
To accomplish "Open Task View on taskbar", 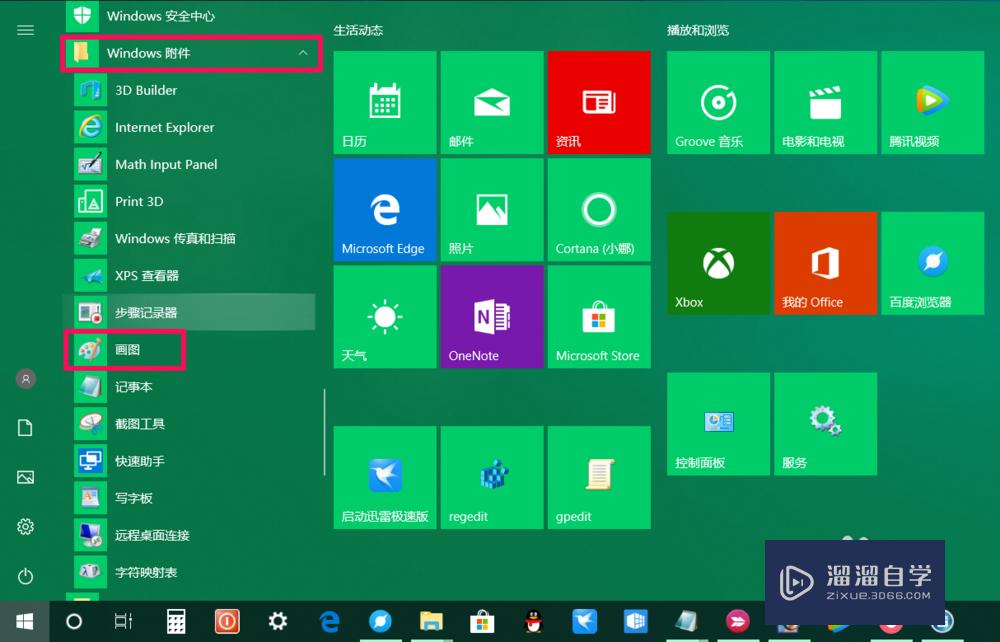I will tap(123, 621).
